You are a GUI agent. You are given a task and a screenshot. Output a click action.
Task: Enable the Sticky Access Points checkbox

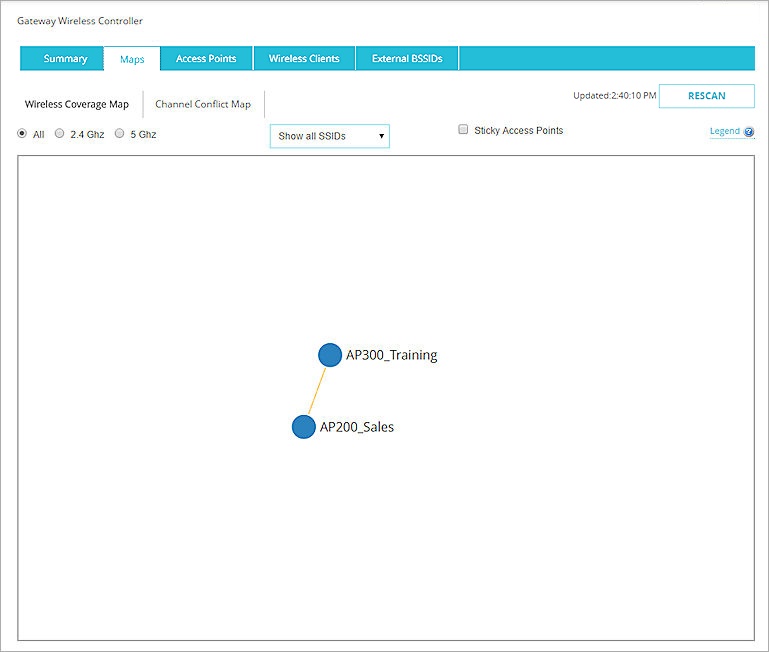tap(463, 130)
